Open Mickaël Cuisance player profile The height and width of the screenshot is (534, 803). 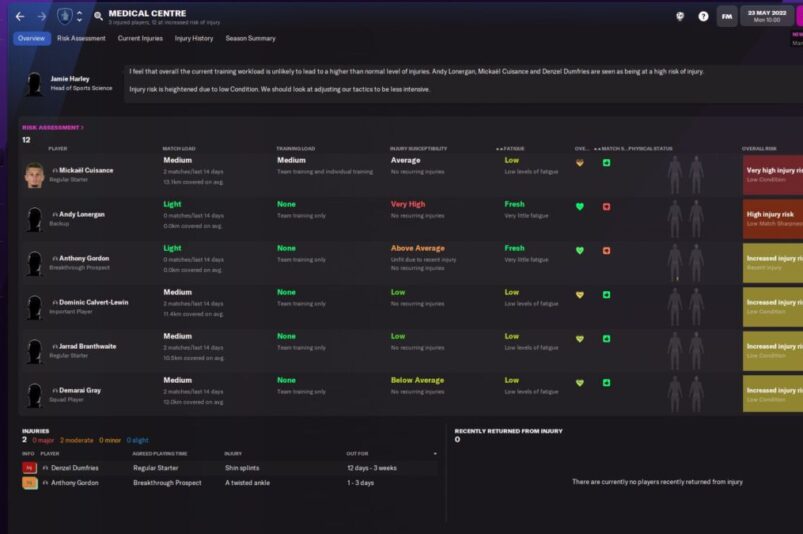coord(86,170)
